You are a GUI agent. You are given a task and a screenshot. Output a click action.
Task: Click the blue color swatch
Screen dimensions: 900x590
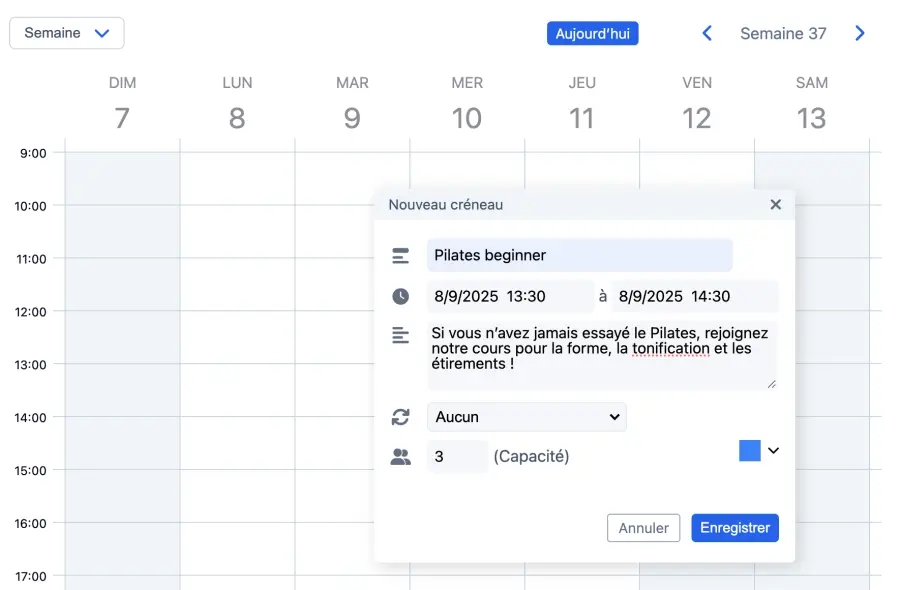tap(750, 451)
